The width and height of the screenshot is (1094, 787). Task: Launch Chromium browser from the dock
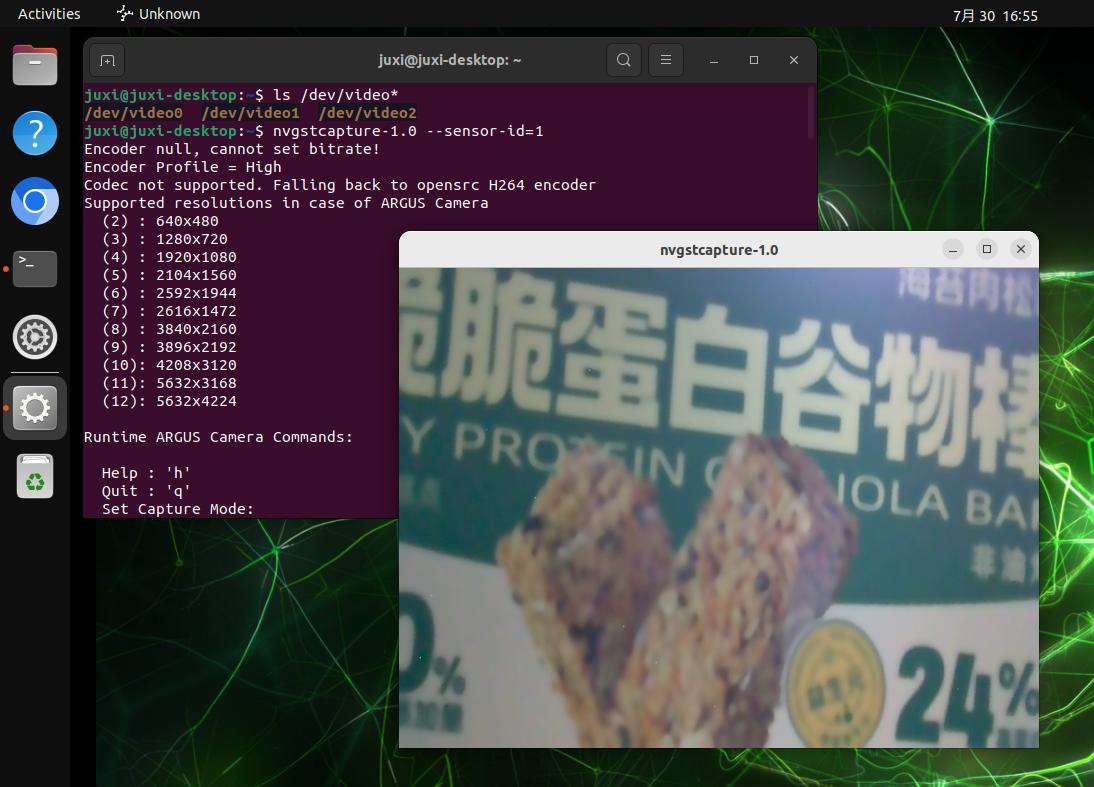point(35,201)
